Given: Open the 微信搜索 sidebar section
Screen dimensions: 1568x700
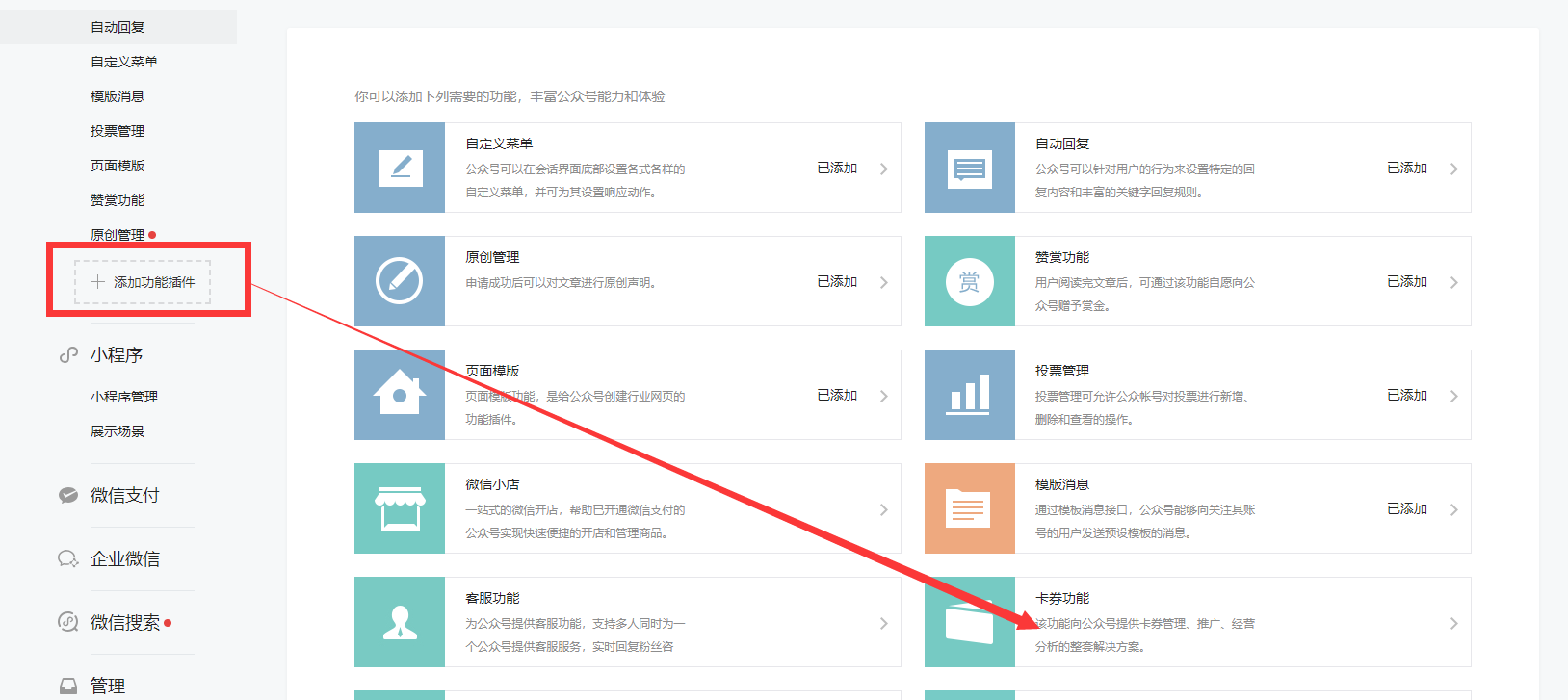Looking at the screenshot, I should click(x=124, y=622).
